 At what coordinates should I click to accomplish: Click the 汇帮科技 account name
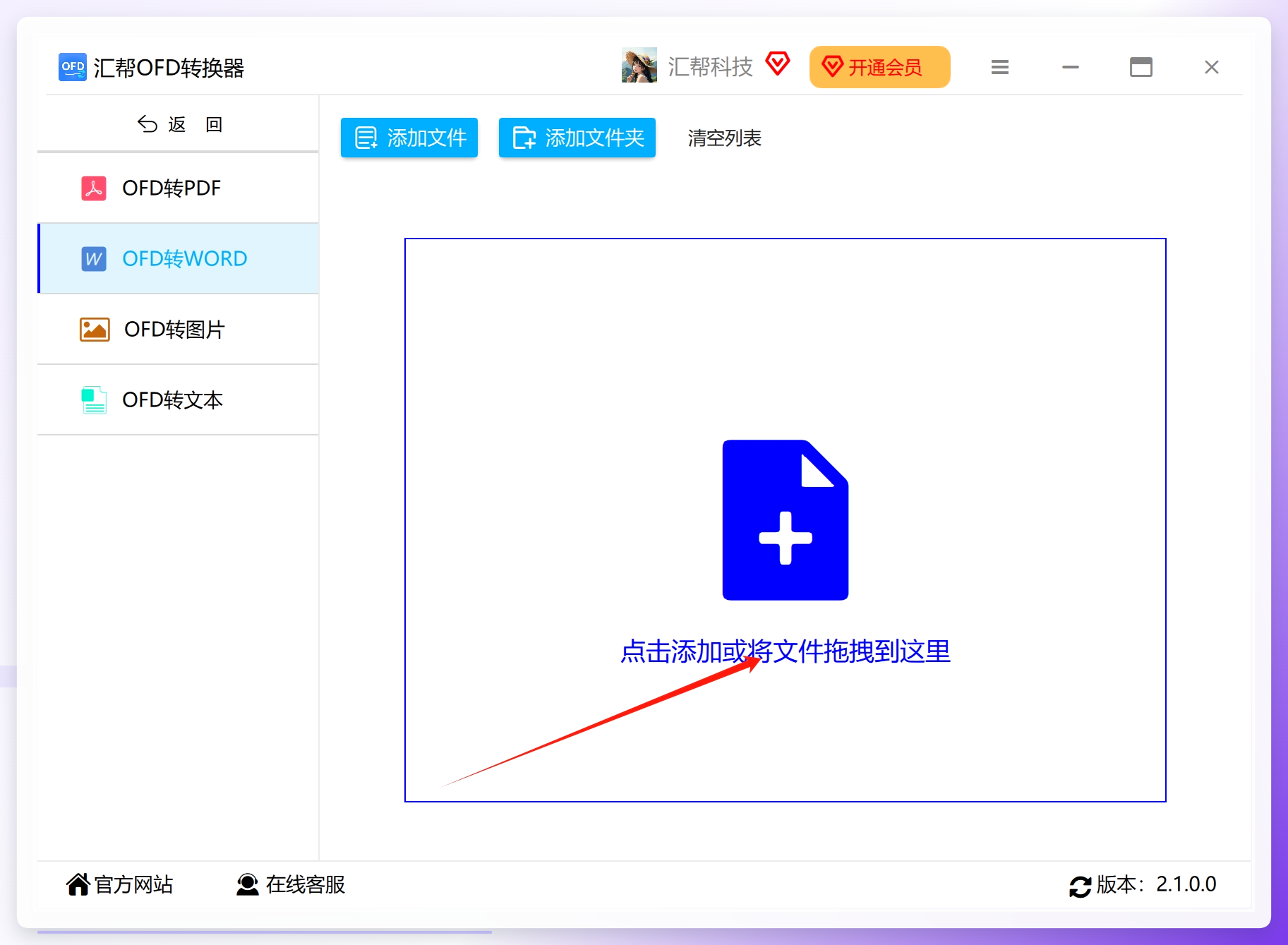click(710, 67)
